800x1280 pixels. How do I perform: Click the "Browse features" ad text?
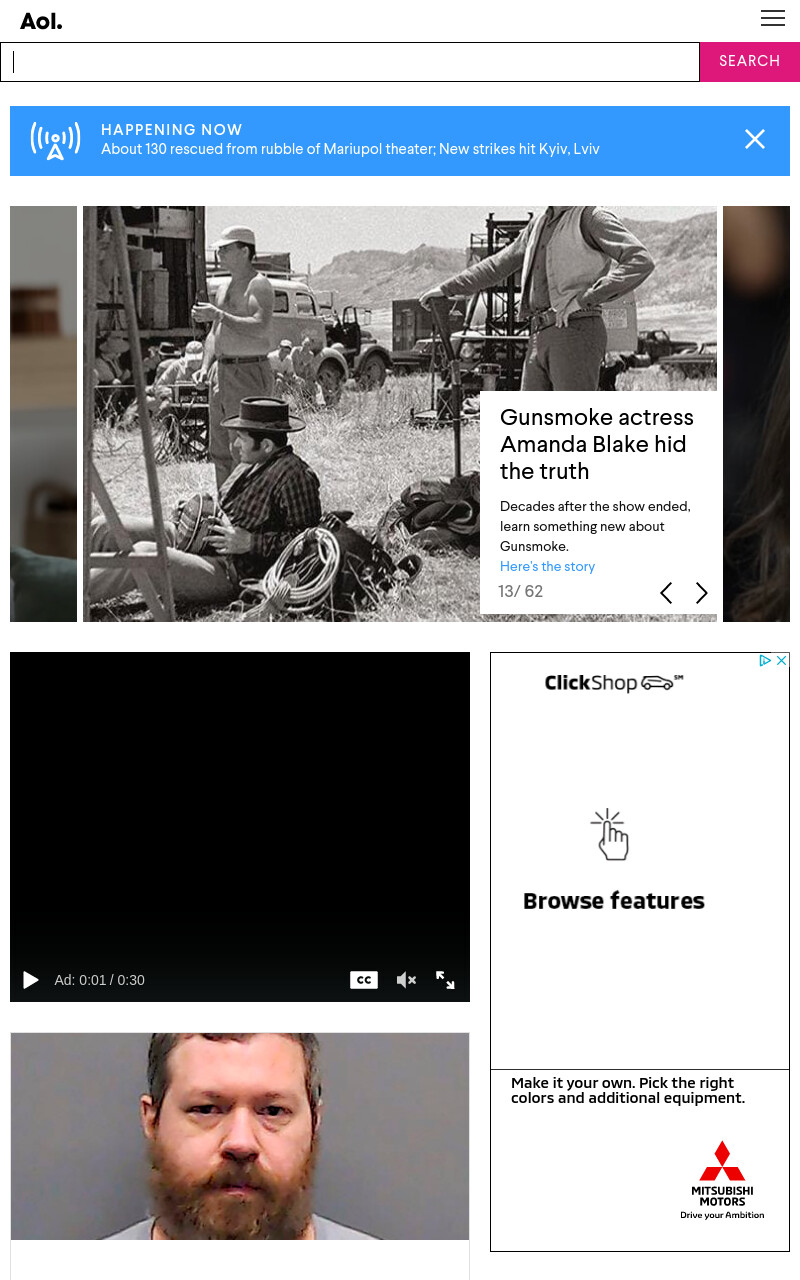[614, 901]
